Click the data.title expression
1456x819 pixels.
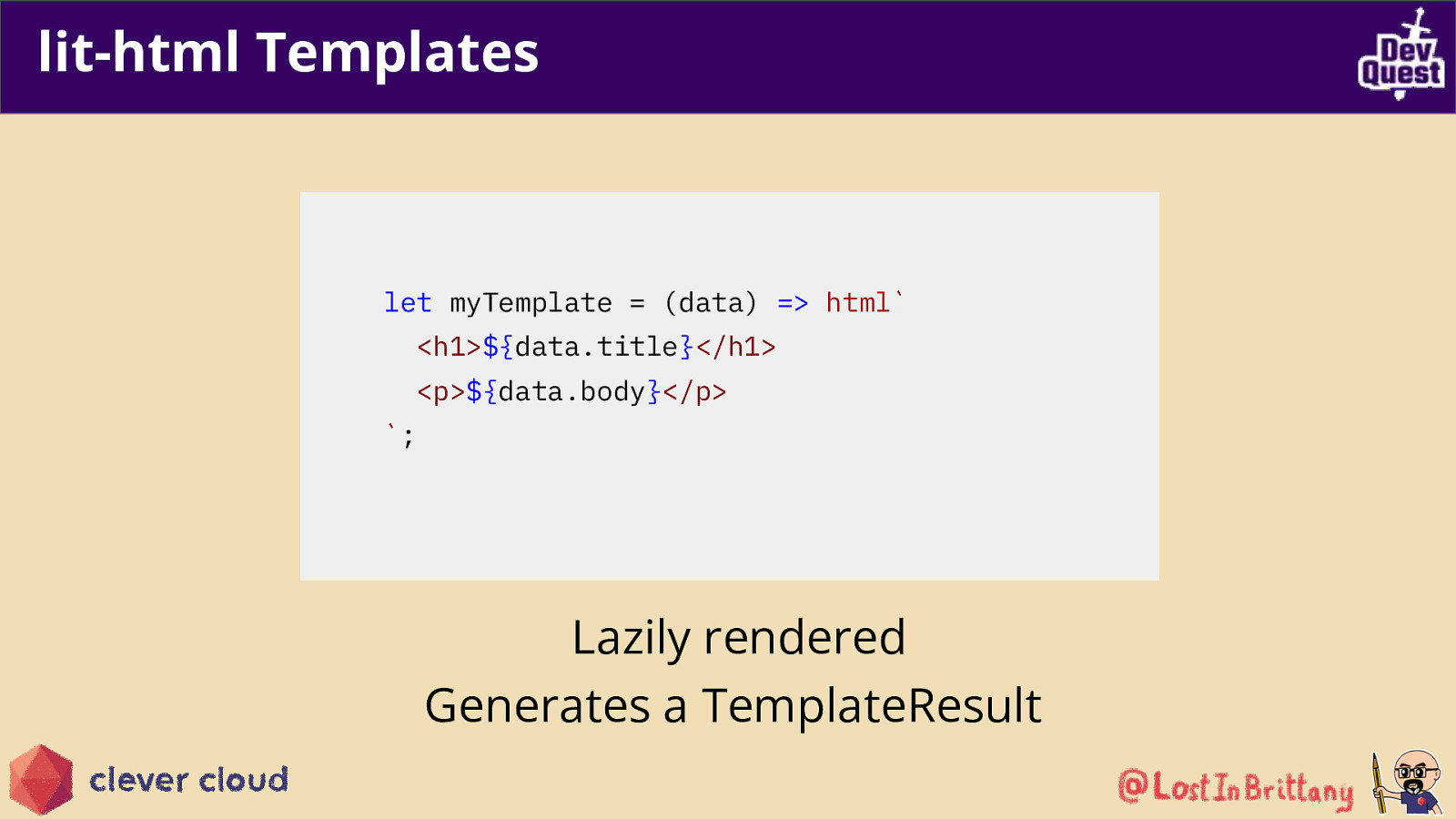(596, 347)
